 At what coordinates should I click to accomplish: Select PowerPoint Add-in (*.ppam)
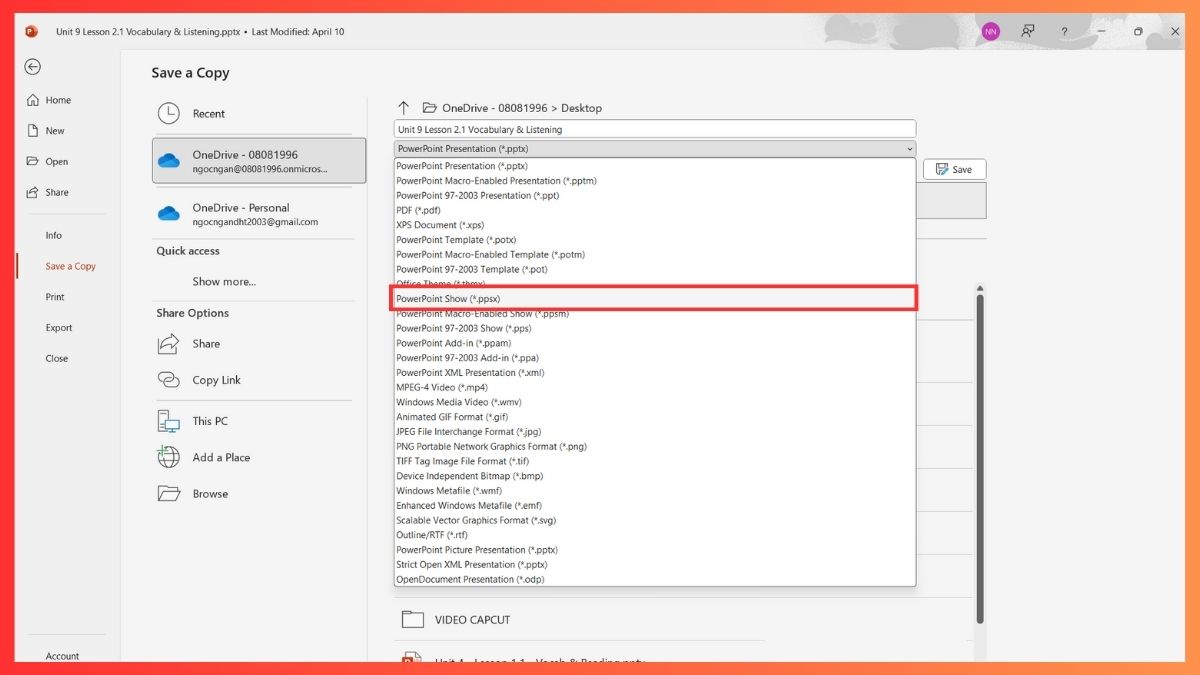[x=655, y=343]
